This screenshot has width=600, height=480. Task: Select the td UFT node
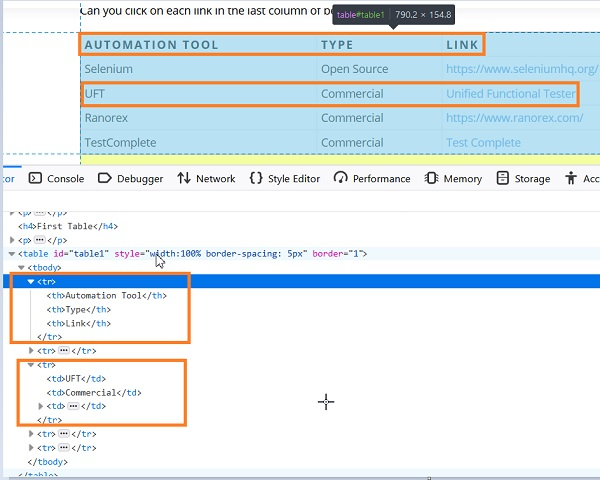pos(76,379)
